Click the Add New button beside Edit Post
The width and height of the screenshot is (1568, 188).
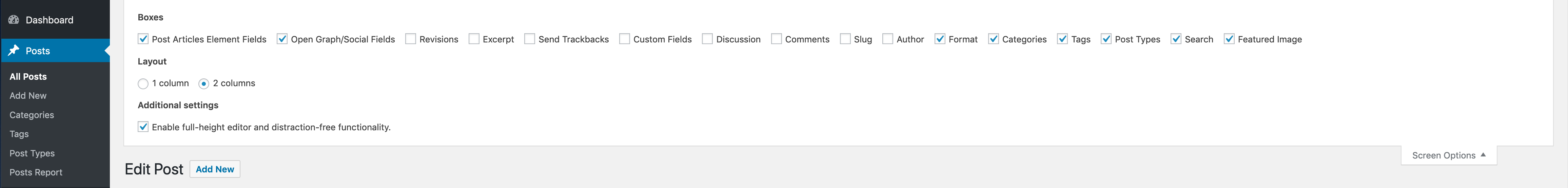coord(215,169)
